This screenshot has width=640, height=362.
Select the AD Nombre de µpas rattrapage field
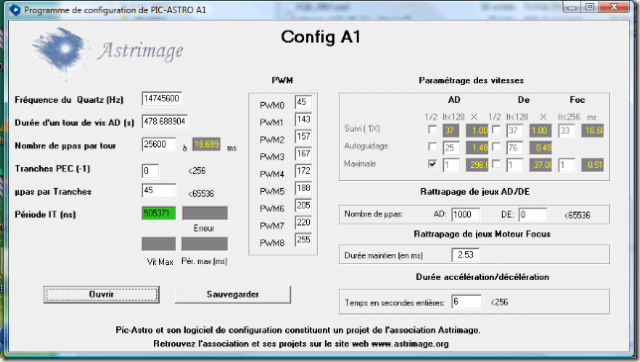click(465, 215)
